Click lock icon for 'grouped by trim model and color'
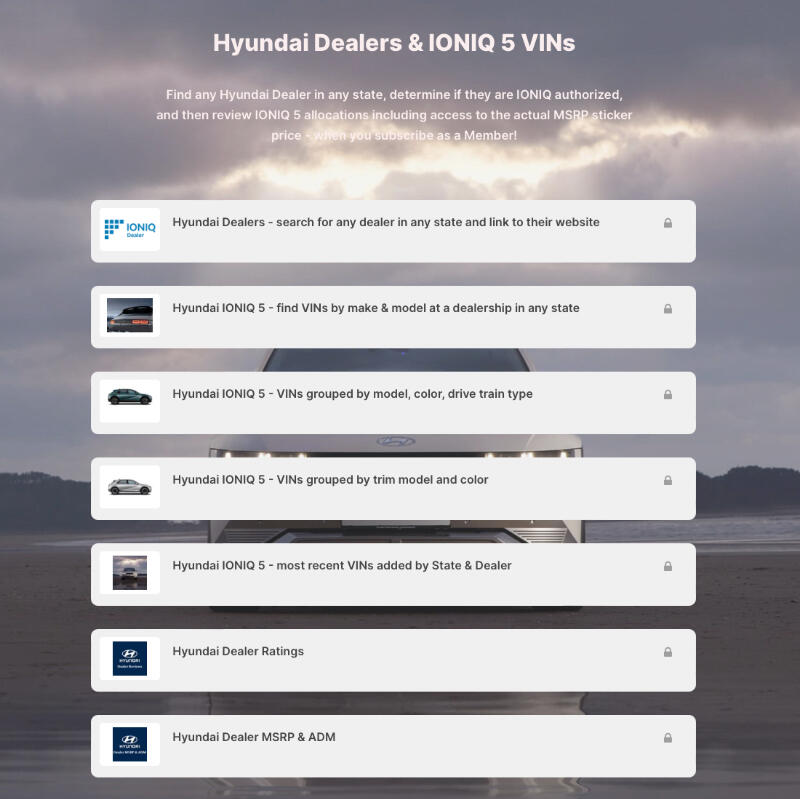 pos(668,481)
